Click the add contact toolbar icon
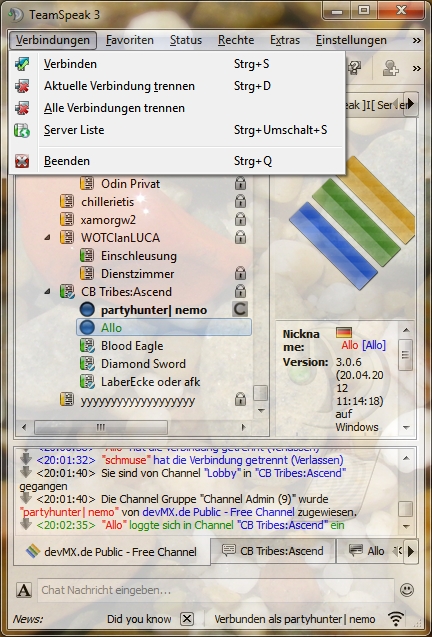Screen dimensions: 432x637 [390, 68]
